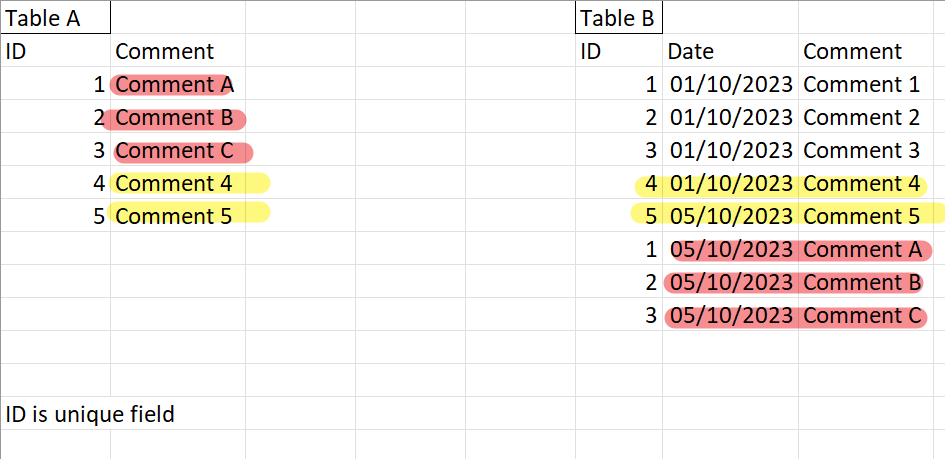Click the Comment header under Table B
This screenshot has width=945, height=459.
point(865,51)
